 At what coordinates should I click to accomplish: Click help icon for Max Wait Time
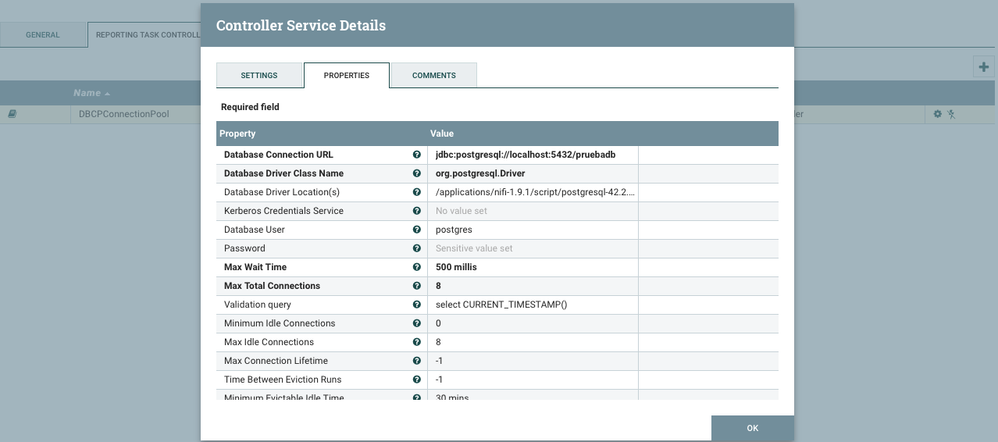(416, 267)
